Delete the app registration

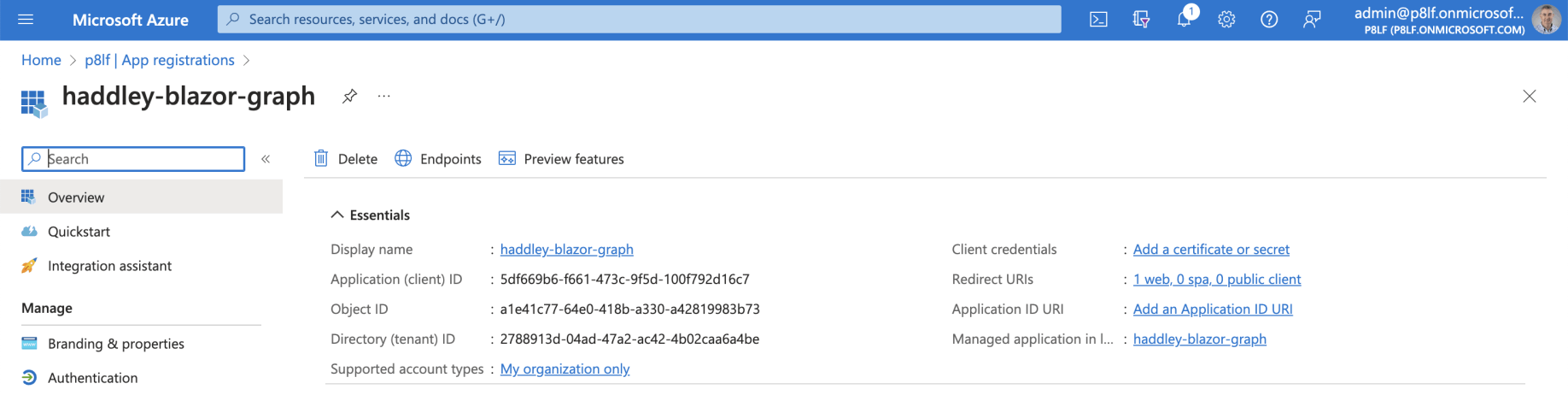[346, 159]
